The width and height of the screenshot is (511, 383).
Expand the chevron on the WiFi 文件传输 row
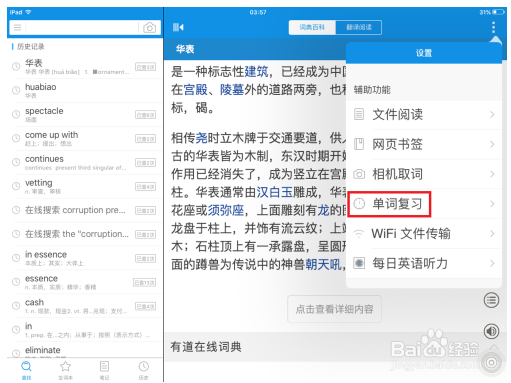tap(492, 234)
